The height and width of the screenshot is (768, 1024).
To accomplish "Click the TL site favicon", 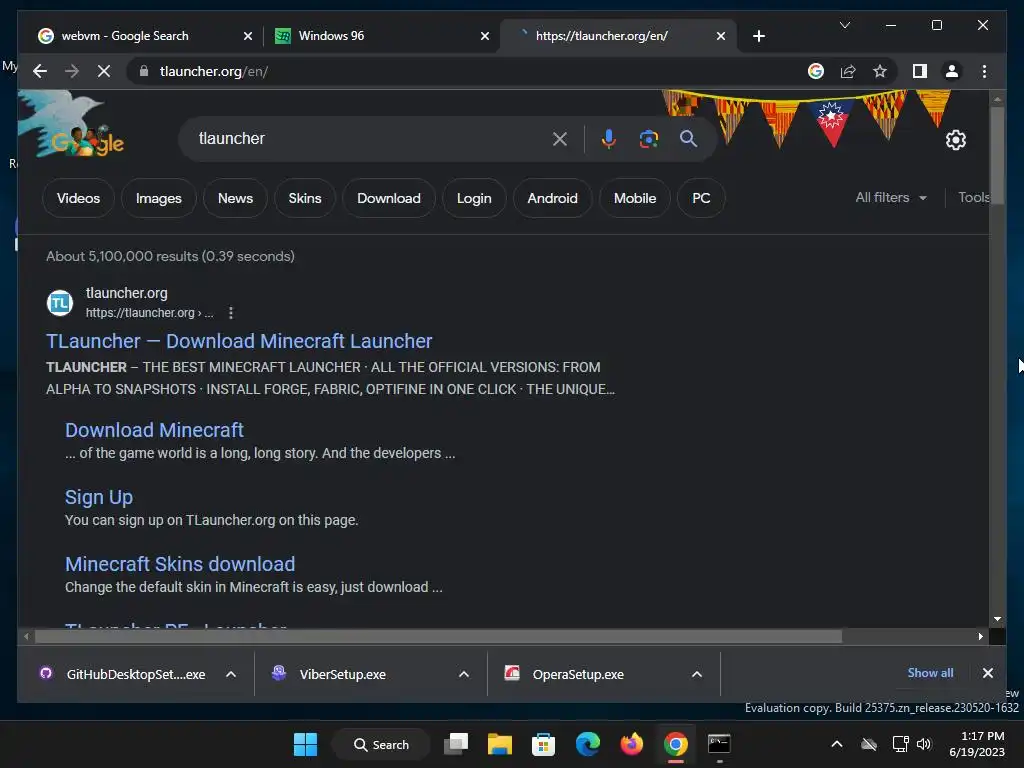I will 60,303.
